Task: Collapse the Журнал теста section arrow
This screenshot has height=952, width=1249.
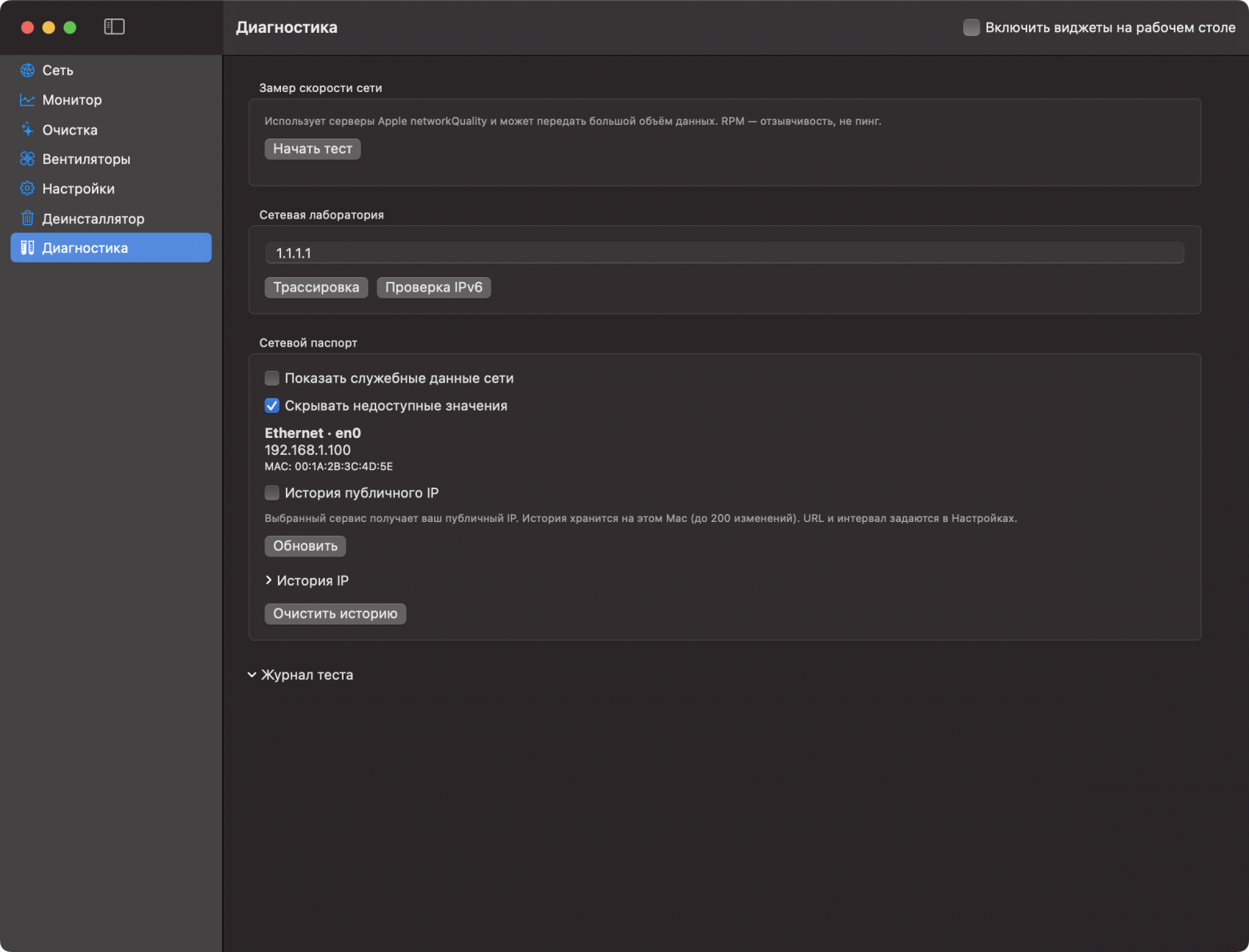Action: [252, 675]
